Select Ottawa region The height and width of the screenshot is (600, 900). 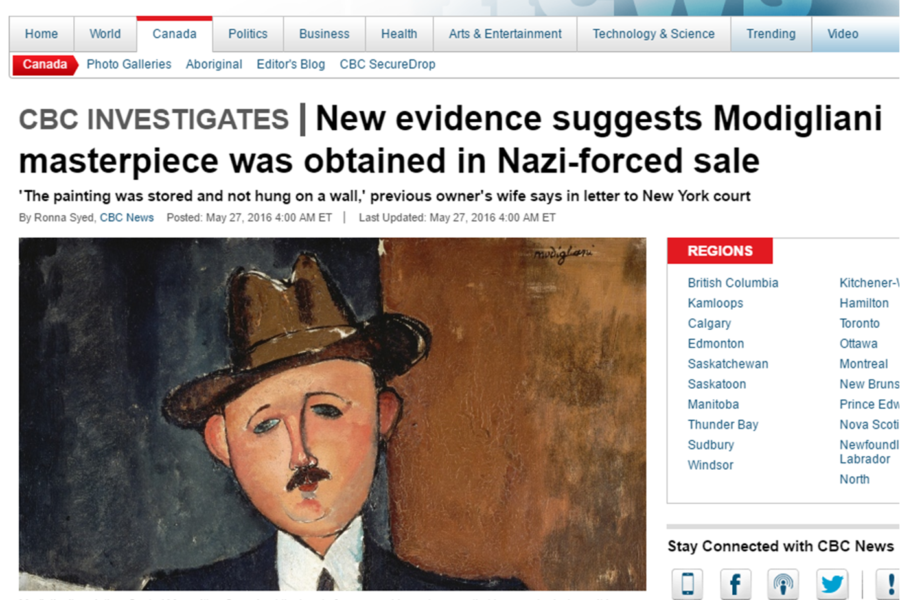click(858, 343)
